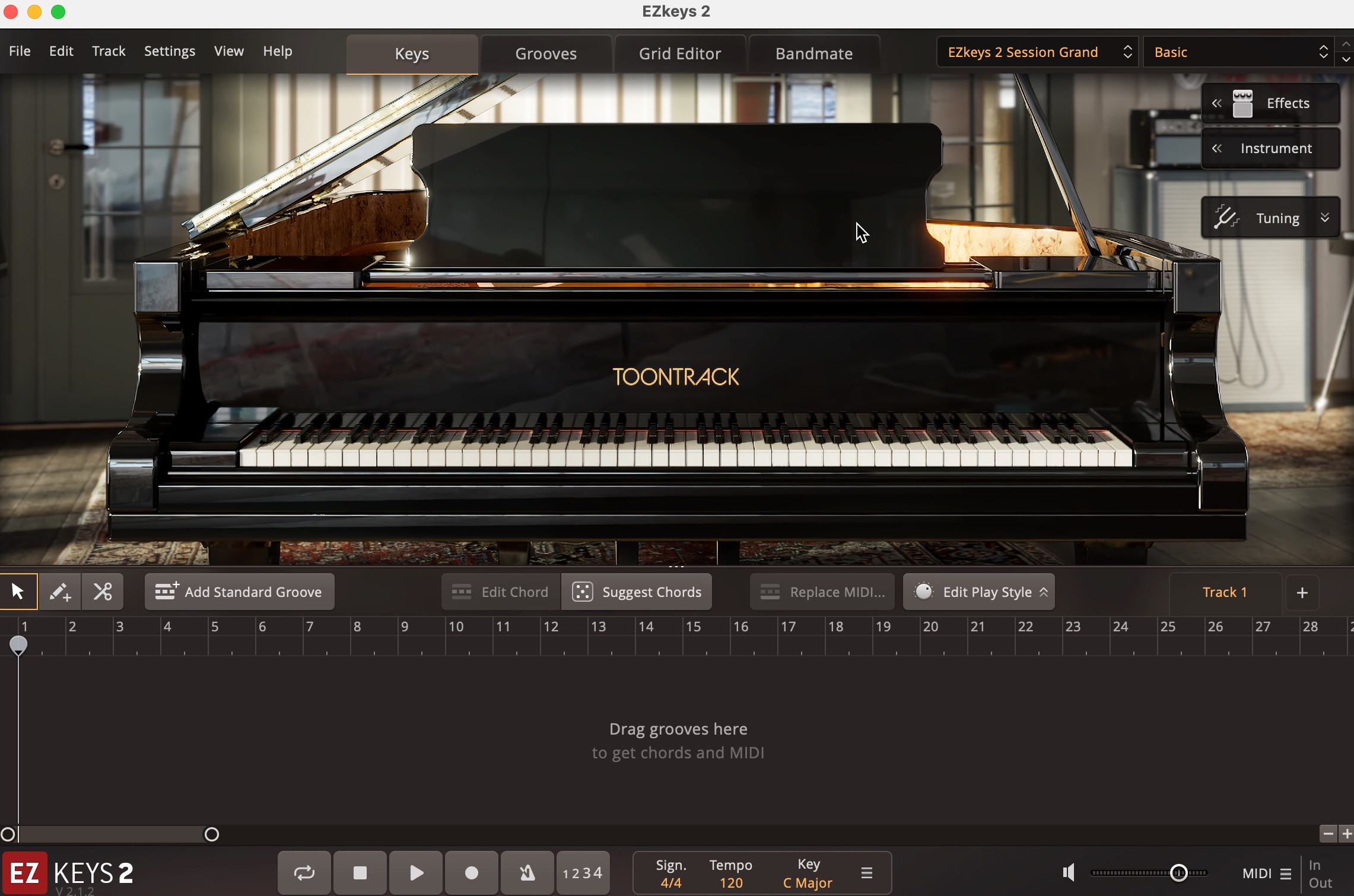
Task: Click the Add Standard Groove button
Action: (x=240, y=592)
